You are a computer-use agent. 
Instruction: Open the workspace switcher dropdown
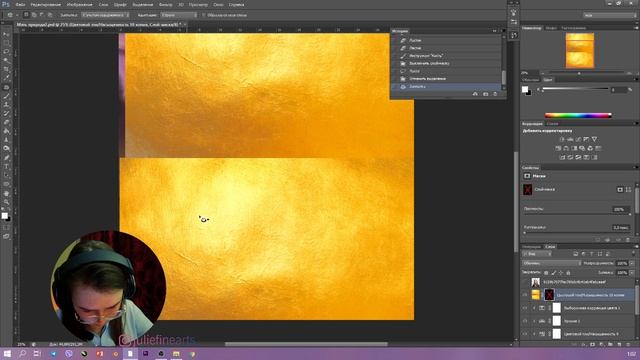609,15
